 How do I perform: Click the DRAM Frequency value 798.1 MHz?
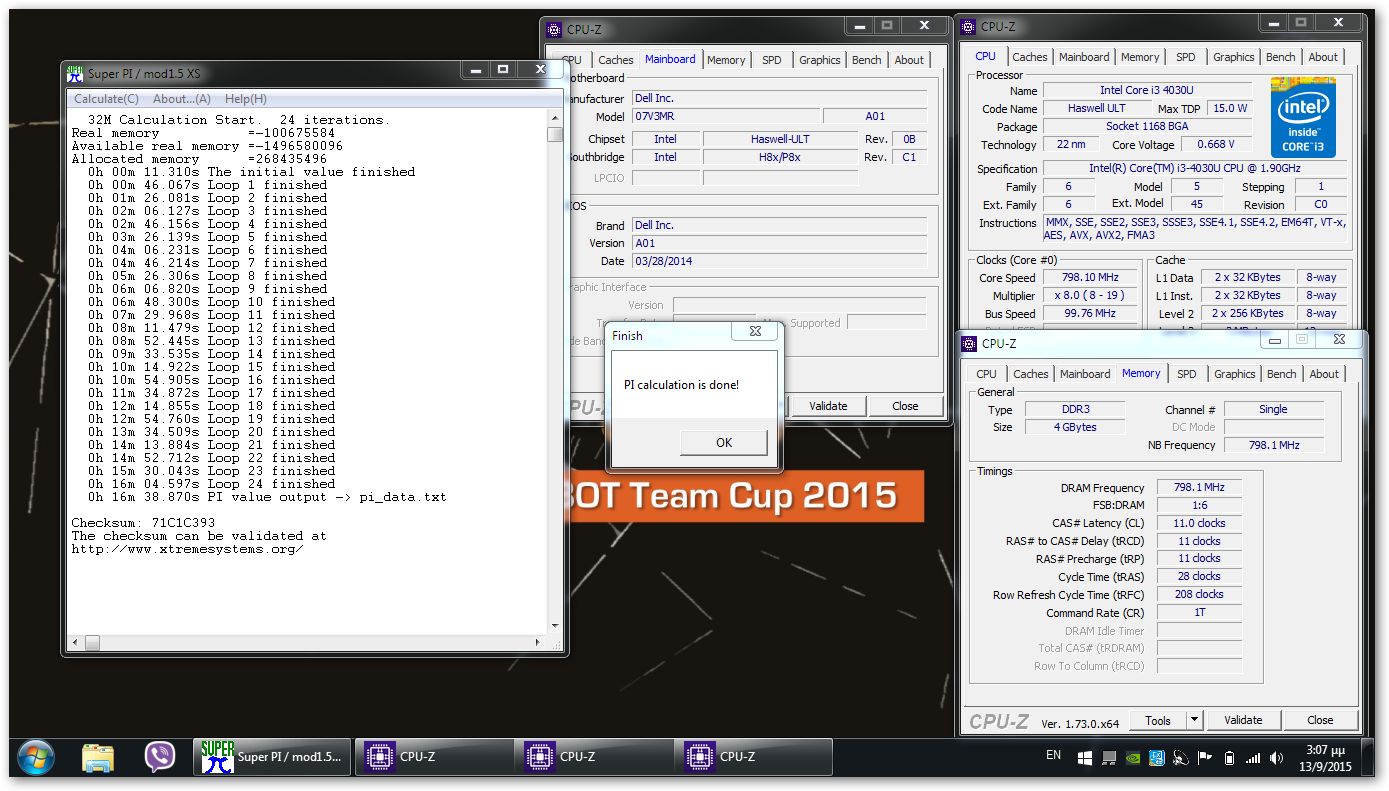pos(1199,488)
